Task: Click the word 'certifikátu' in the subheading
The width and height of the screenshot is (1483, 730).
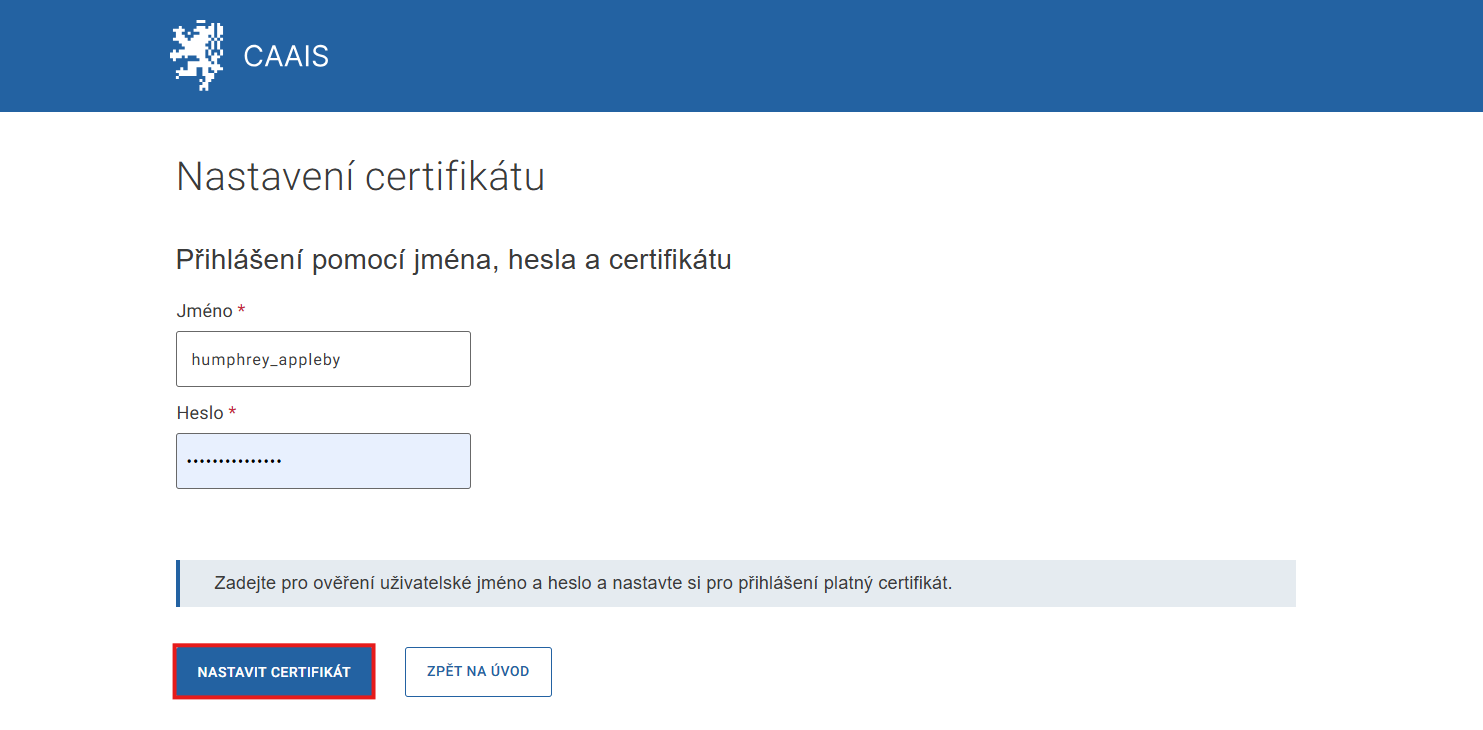Action: [670, 260]
